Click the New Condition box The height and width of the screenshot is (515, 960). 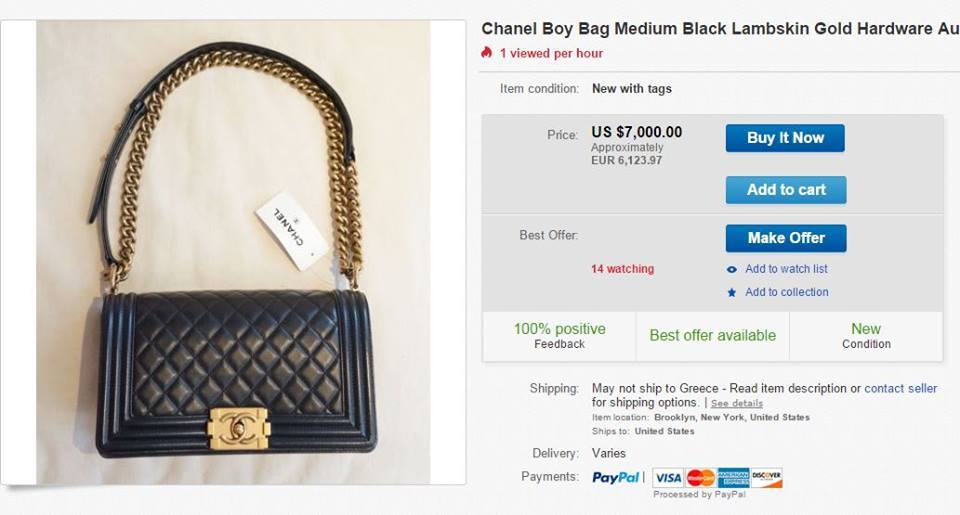(866, 336)
